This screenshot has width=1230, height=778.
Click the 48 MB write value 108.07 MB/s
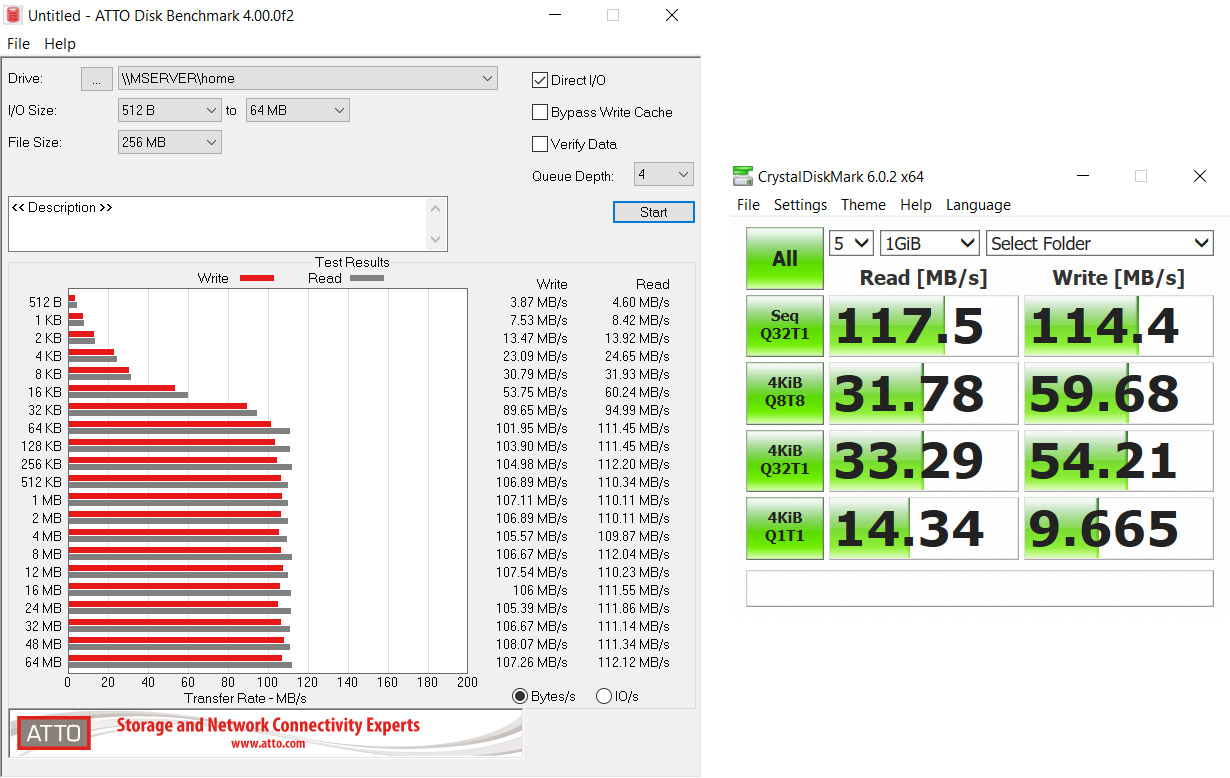point(532,644)
